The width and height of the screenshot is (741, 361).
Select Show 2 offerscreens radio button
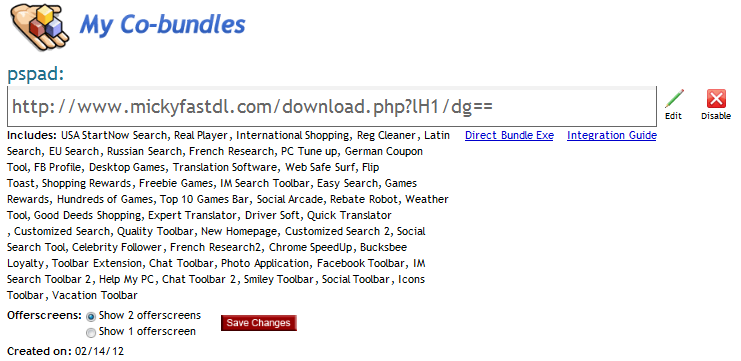click(x=91, y=317)
